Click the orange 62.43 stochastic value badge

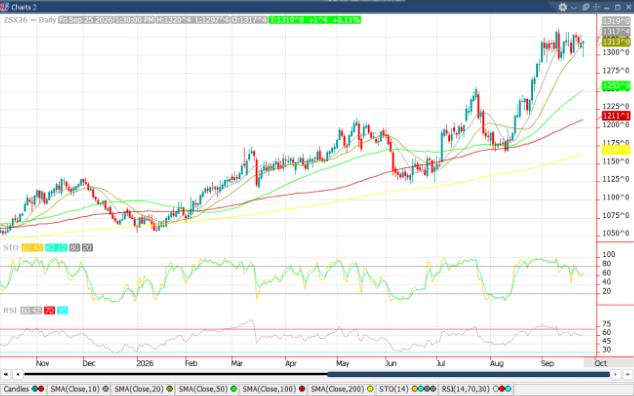click(32, 248)
